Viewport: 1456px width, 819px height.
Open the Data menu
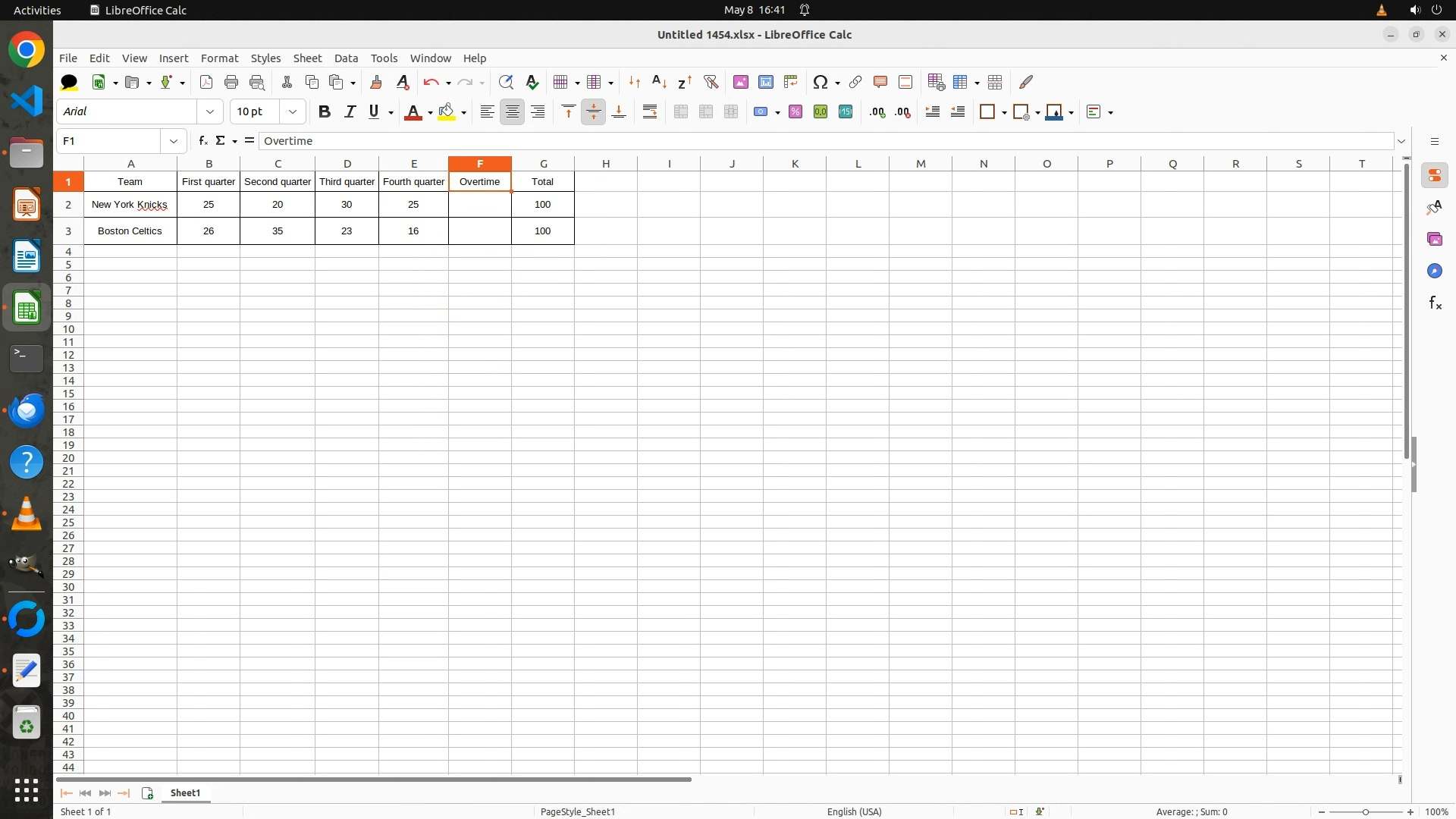(346, 58)
